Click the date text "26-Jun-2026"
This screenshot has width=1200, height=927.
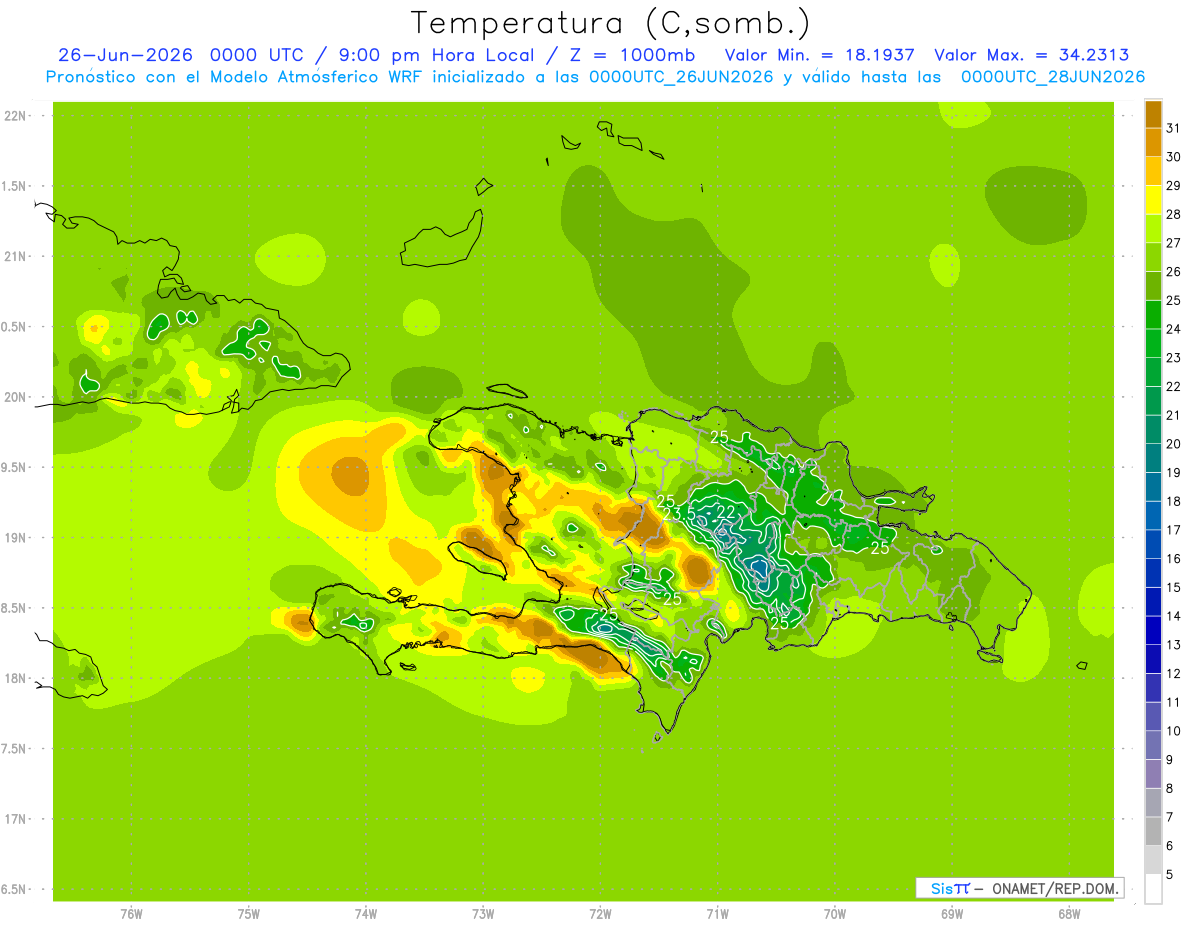click(125, 55)
